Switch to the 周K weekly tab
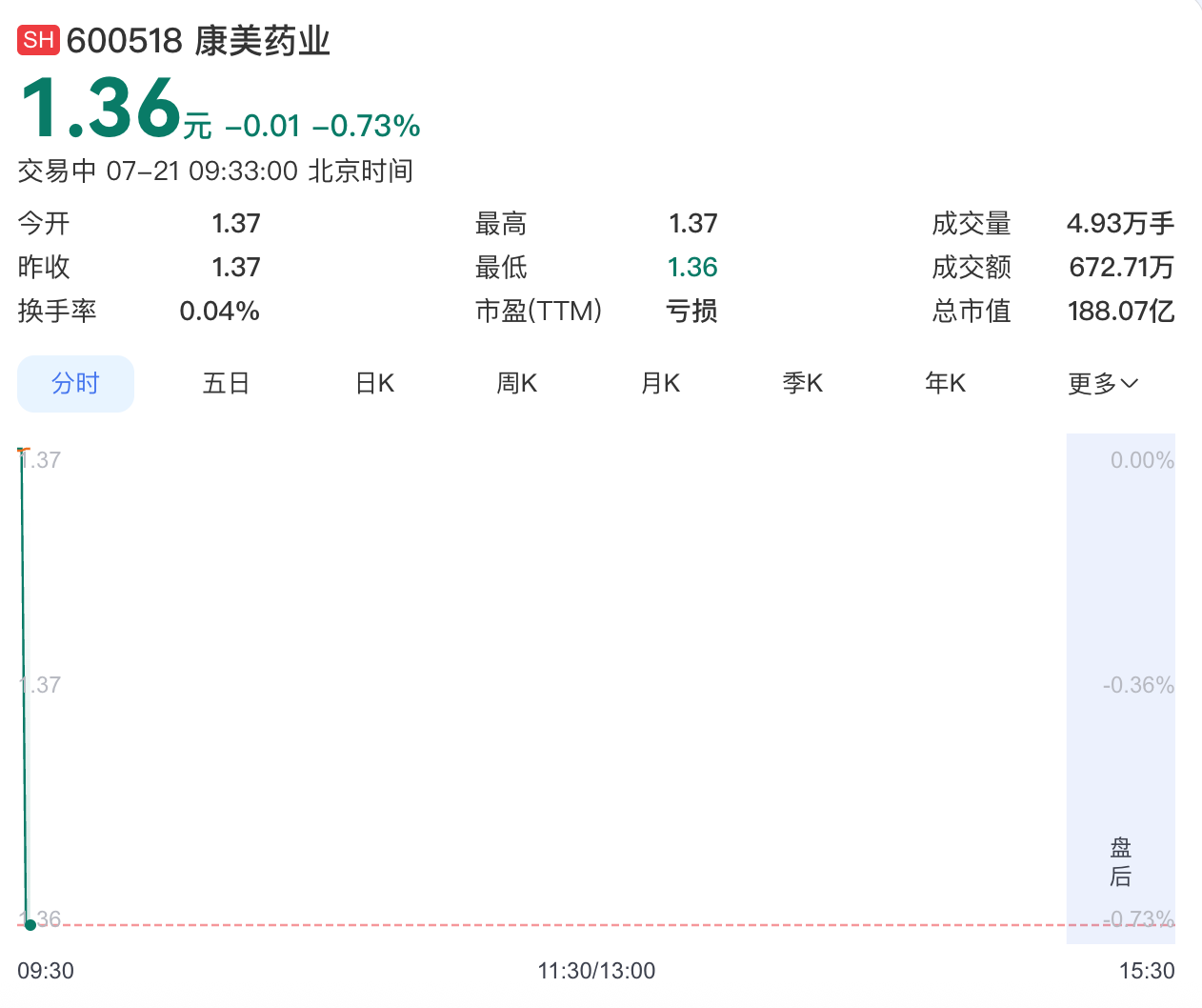The height and width of the screenshot is (1008, 1202). point(517,384)
